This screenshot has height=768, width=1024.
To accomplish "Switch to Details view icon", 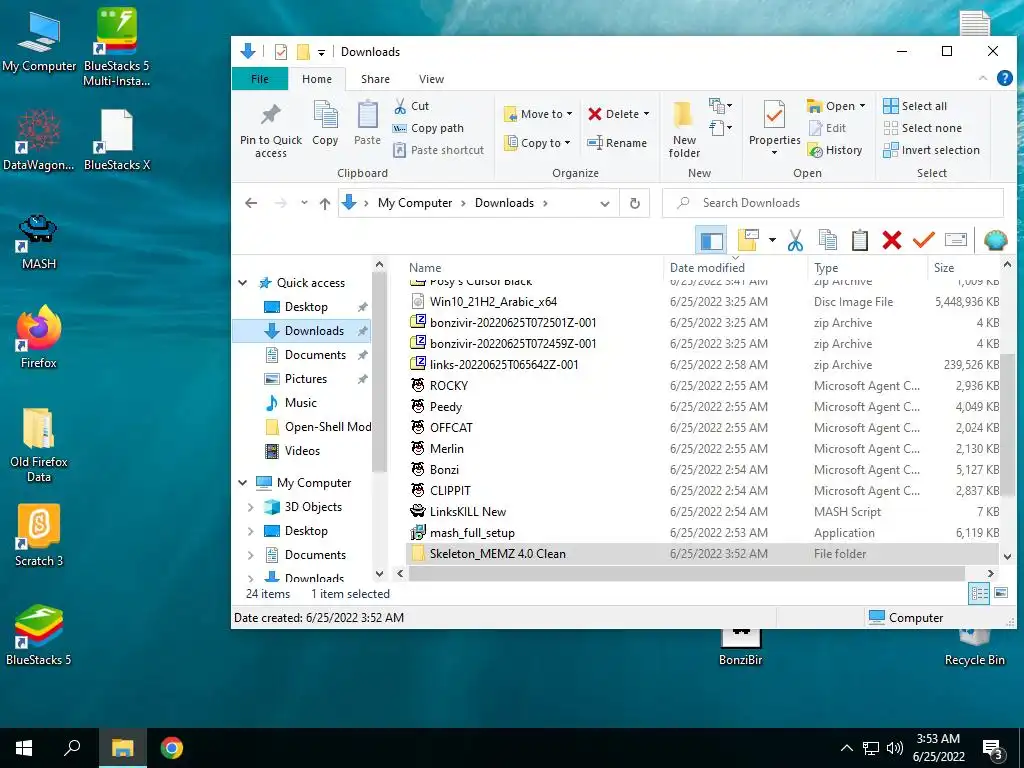I will (979, 593).
